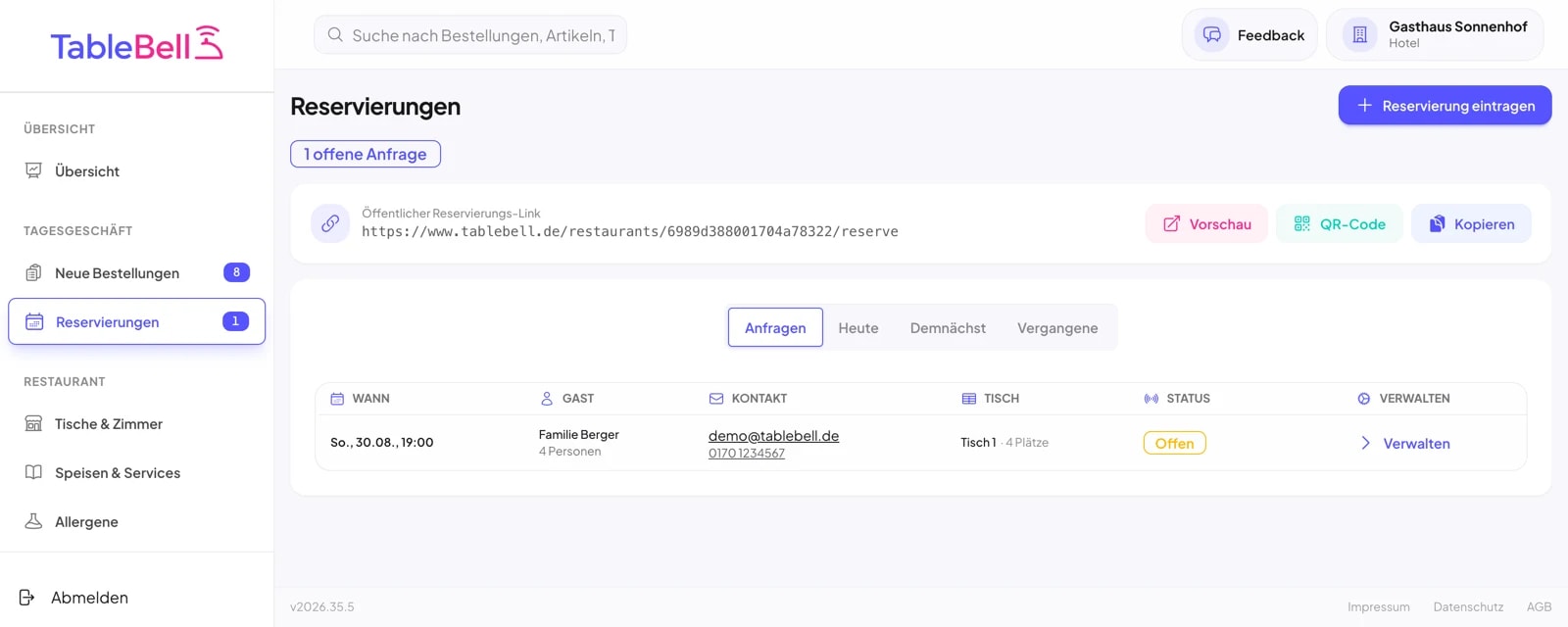
Task: Click the Übersicht chart icon
Action: (33, 170)
